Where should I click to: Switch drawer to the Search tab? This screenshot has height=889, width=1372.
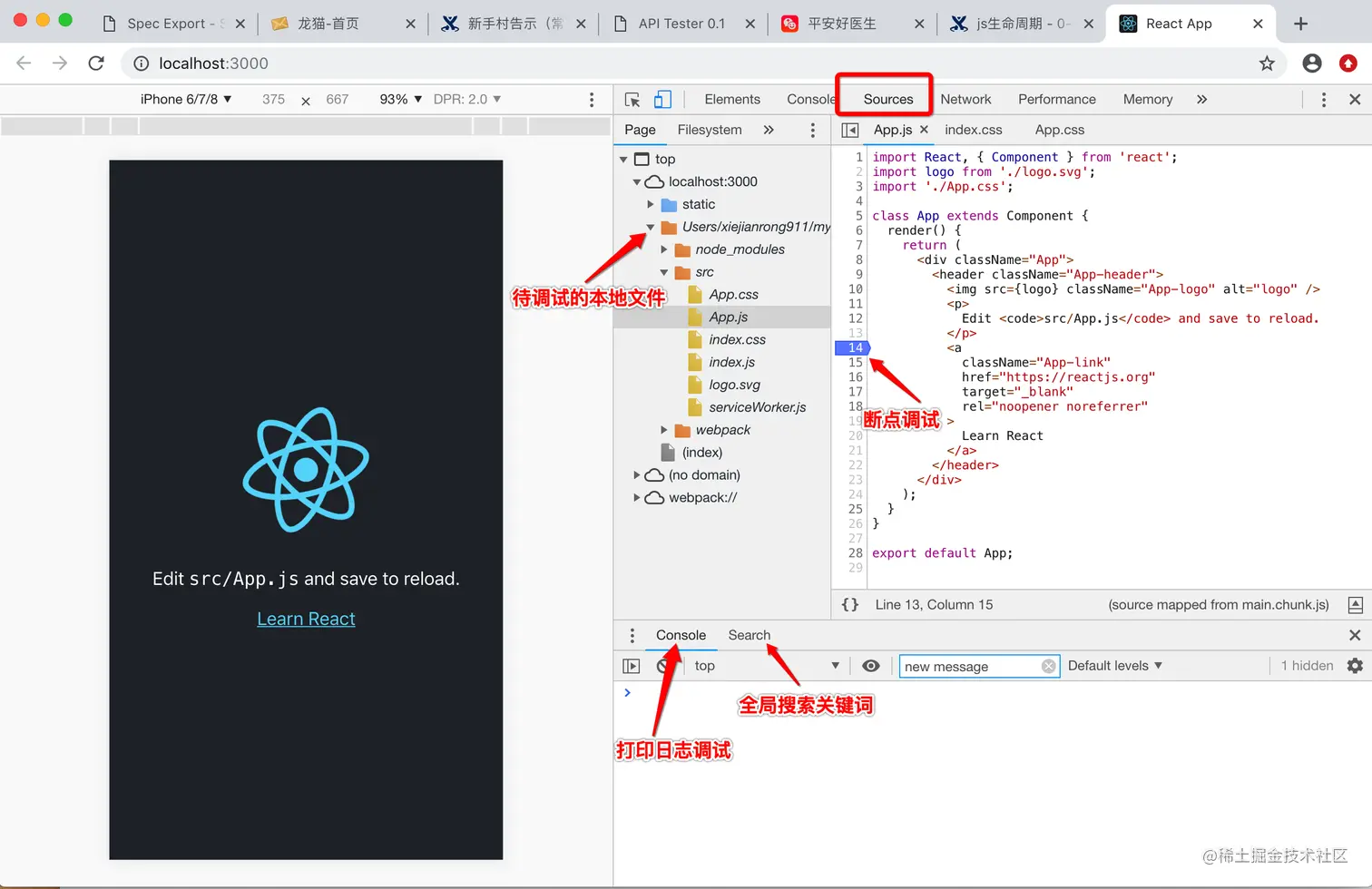(749, 635)
